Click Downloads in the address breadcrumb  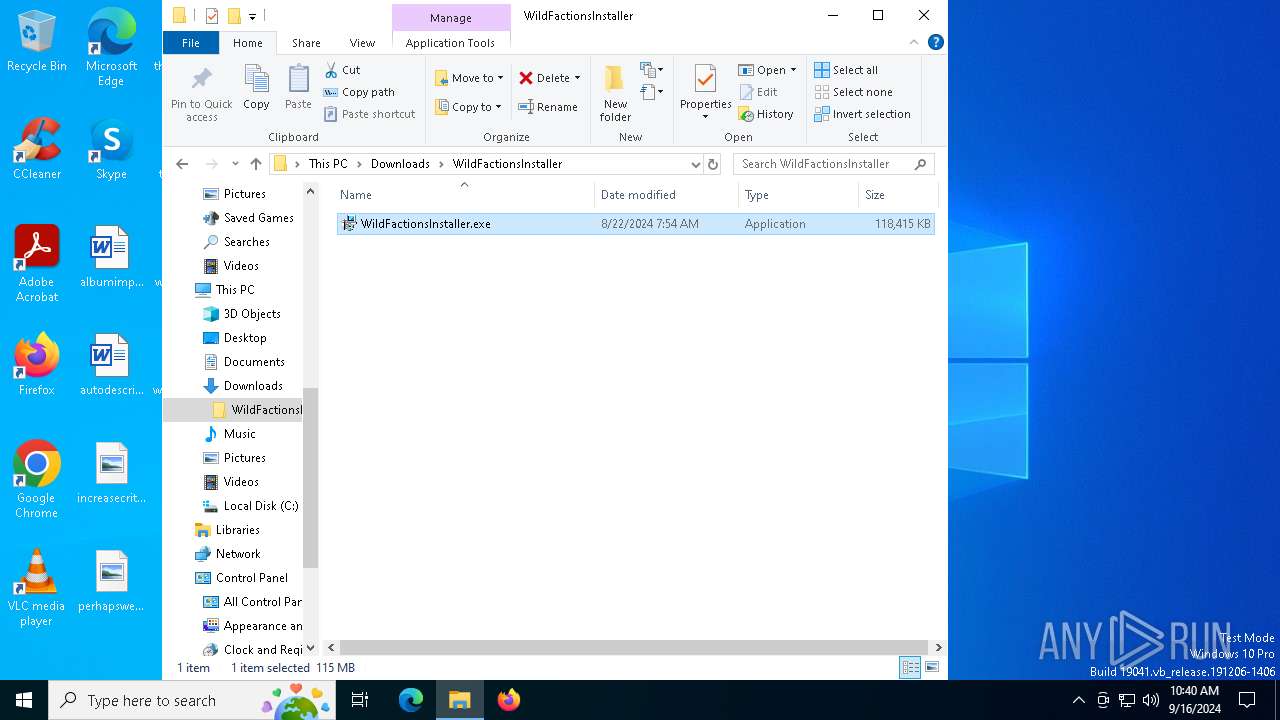pyautogui.click(x=400, y=164)
